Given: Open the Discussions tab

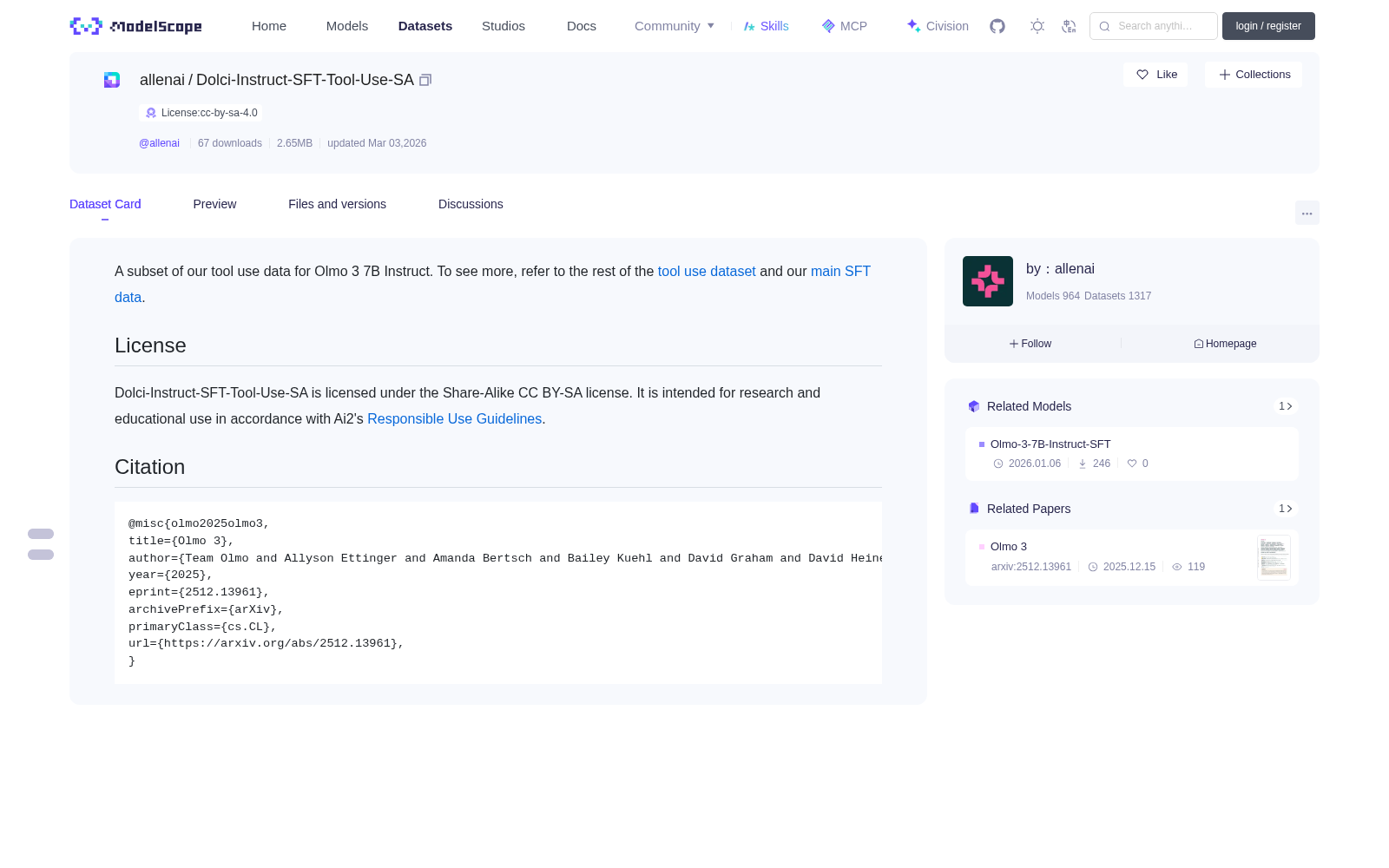Looking at the screenshot, I should [x=471, y=204].
